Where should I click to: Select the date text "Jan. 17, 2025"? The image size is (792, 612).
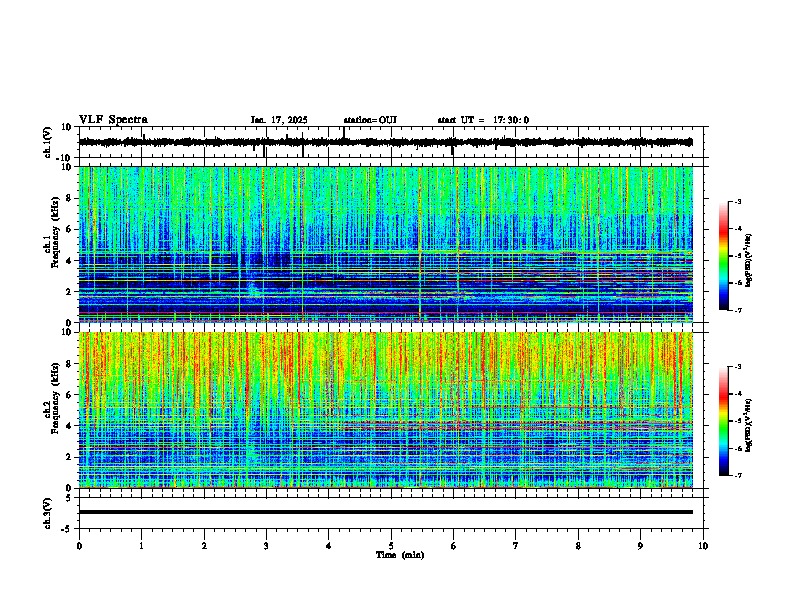[x=279, y=120]
